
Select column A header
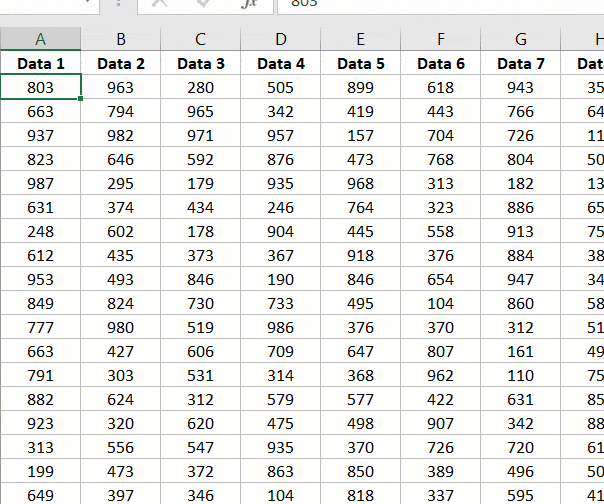click(40, 39)
